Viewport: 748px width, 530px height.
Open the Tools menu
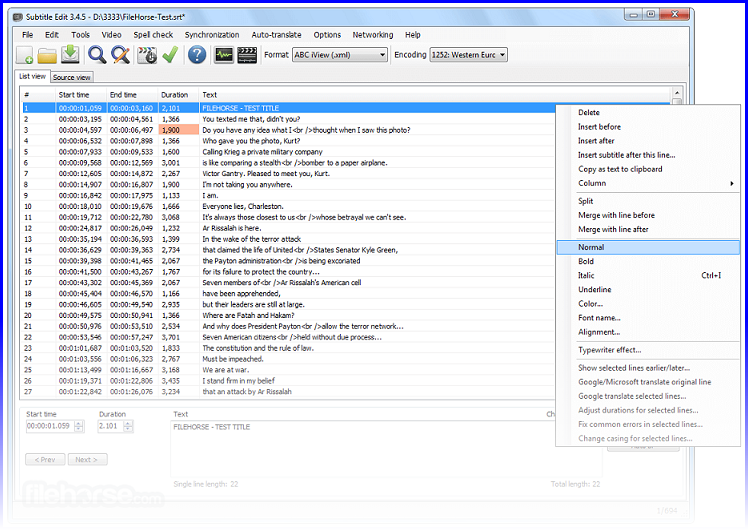(x=80, y=35)
